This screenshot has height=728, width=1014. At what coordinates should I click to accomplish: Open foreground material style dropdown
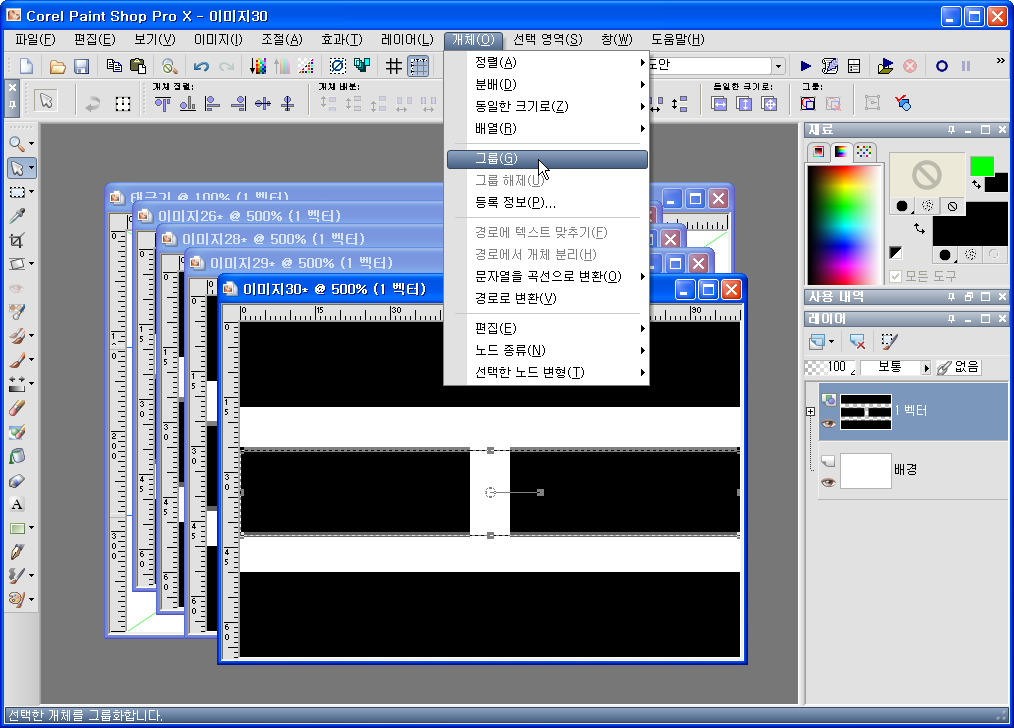click(902, 206)
